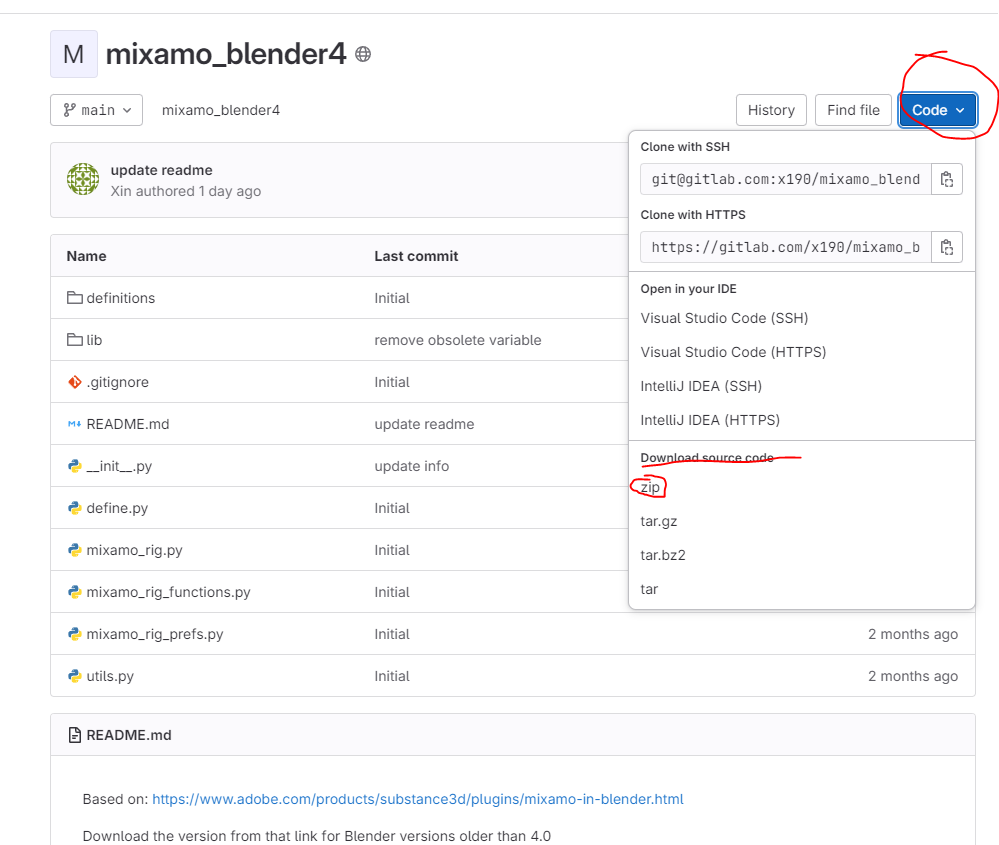Click mixamo_blender4 breadcrumb path
The height and width of the screenshot is (845, 999).
tap(220, 110)
